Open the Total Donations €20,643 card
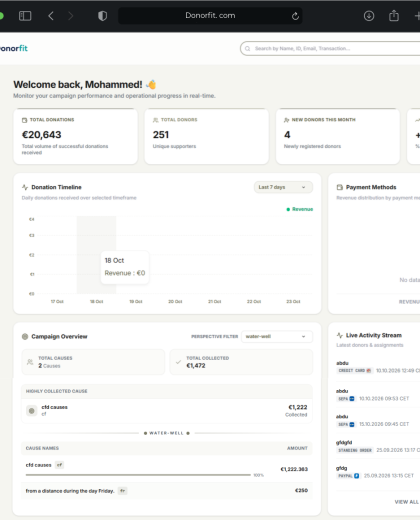 pos(75,136)
